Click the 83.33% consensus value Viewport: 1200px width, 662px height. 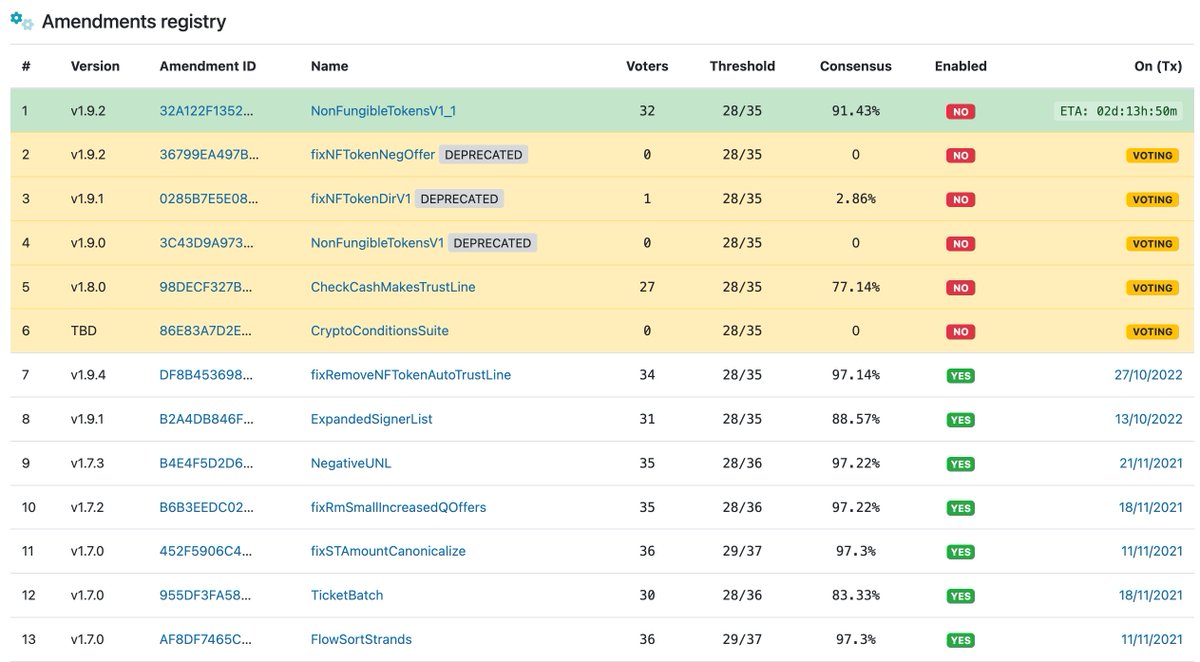(x=856, y=595)
